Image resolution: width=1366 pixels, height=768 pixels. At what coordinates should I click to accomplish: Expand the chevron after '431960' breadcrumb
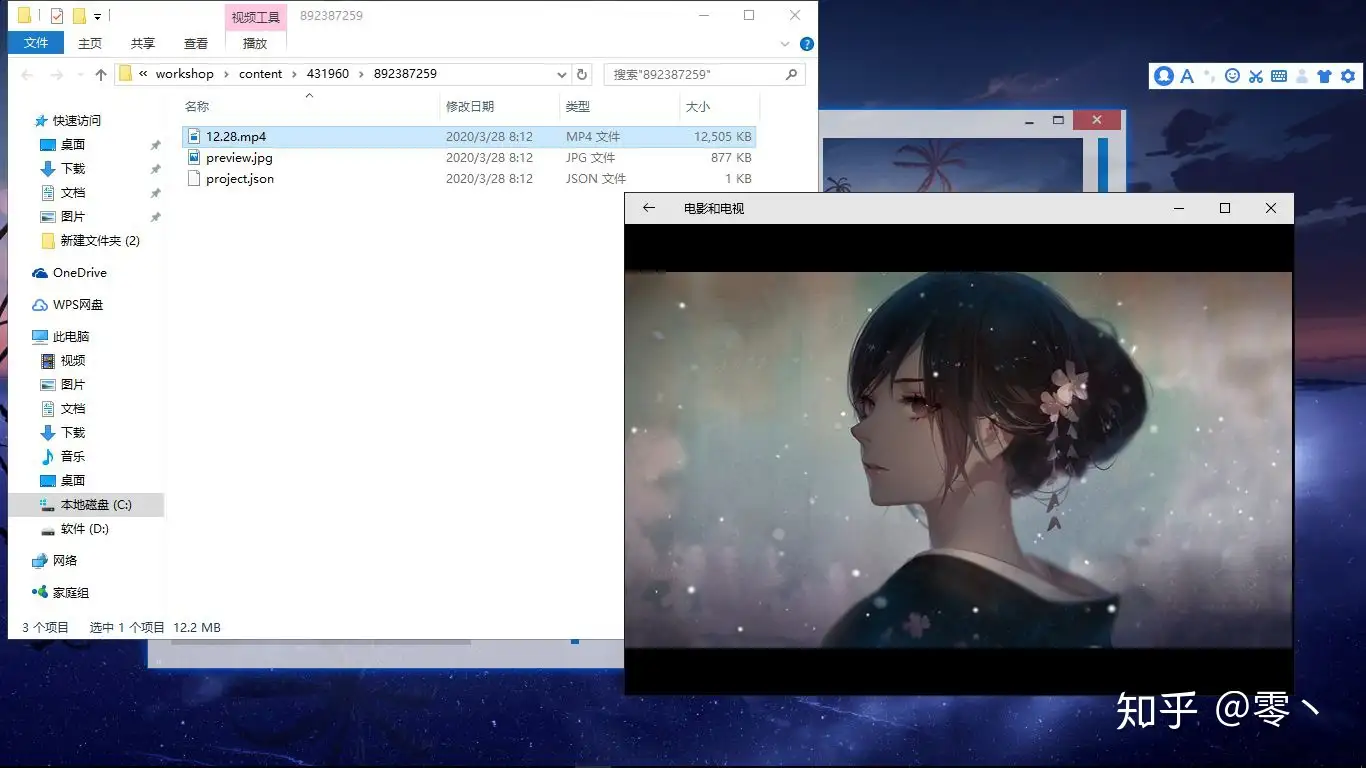[361, 74]
